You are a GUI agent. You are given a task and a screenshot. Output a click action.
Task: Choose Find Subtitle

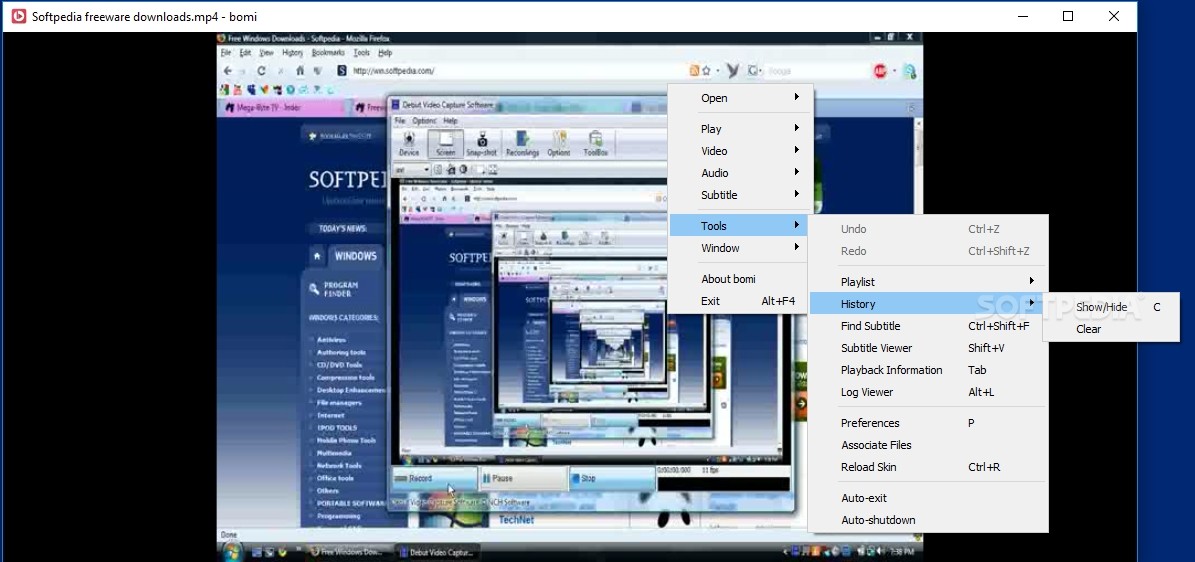[928, 326]
